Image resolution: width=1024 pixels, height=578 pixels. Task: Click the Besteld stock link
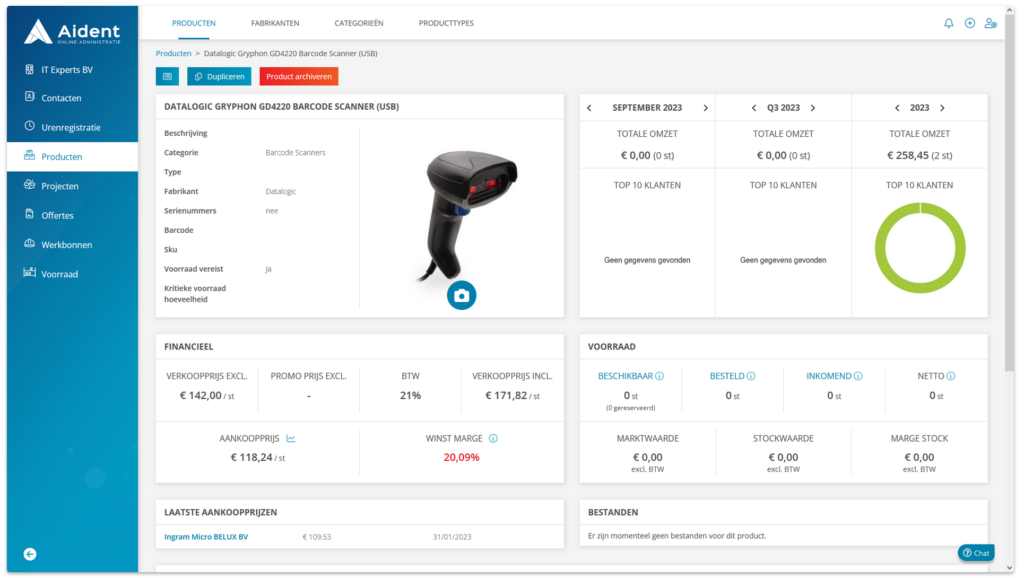tap(727, 376)
